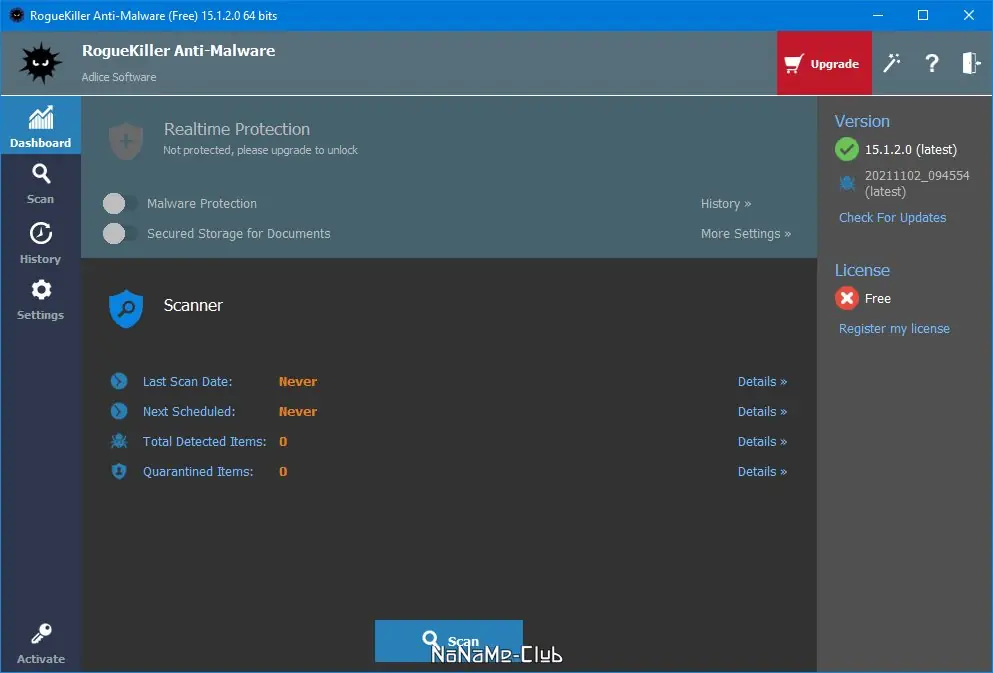993x673 pixels.
Task: Open help with the question mark icon
Action: (932, 63)
